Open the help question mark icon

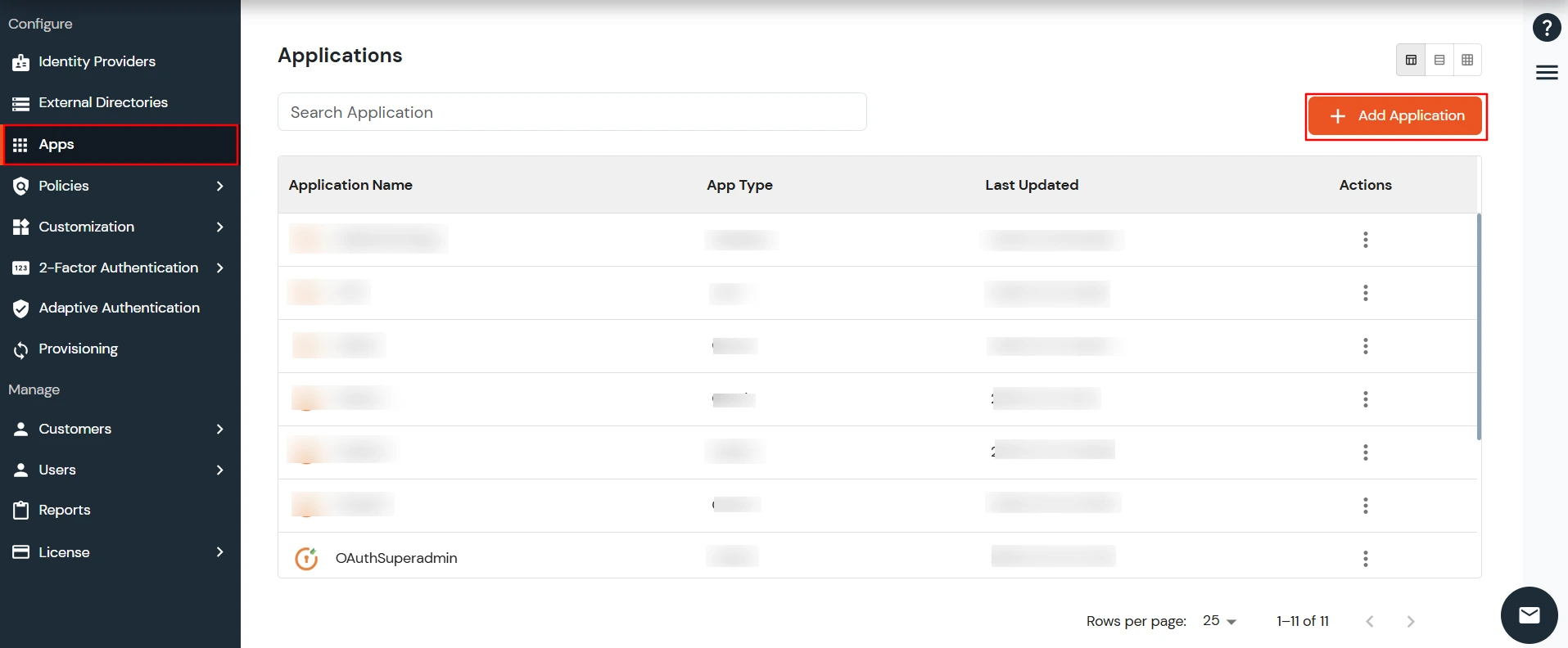(x=1546, y=28)
